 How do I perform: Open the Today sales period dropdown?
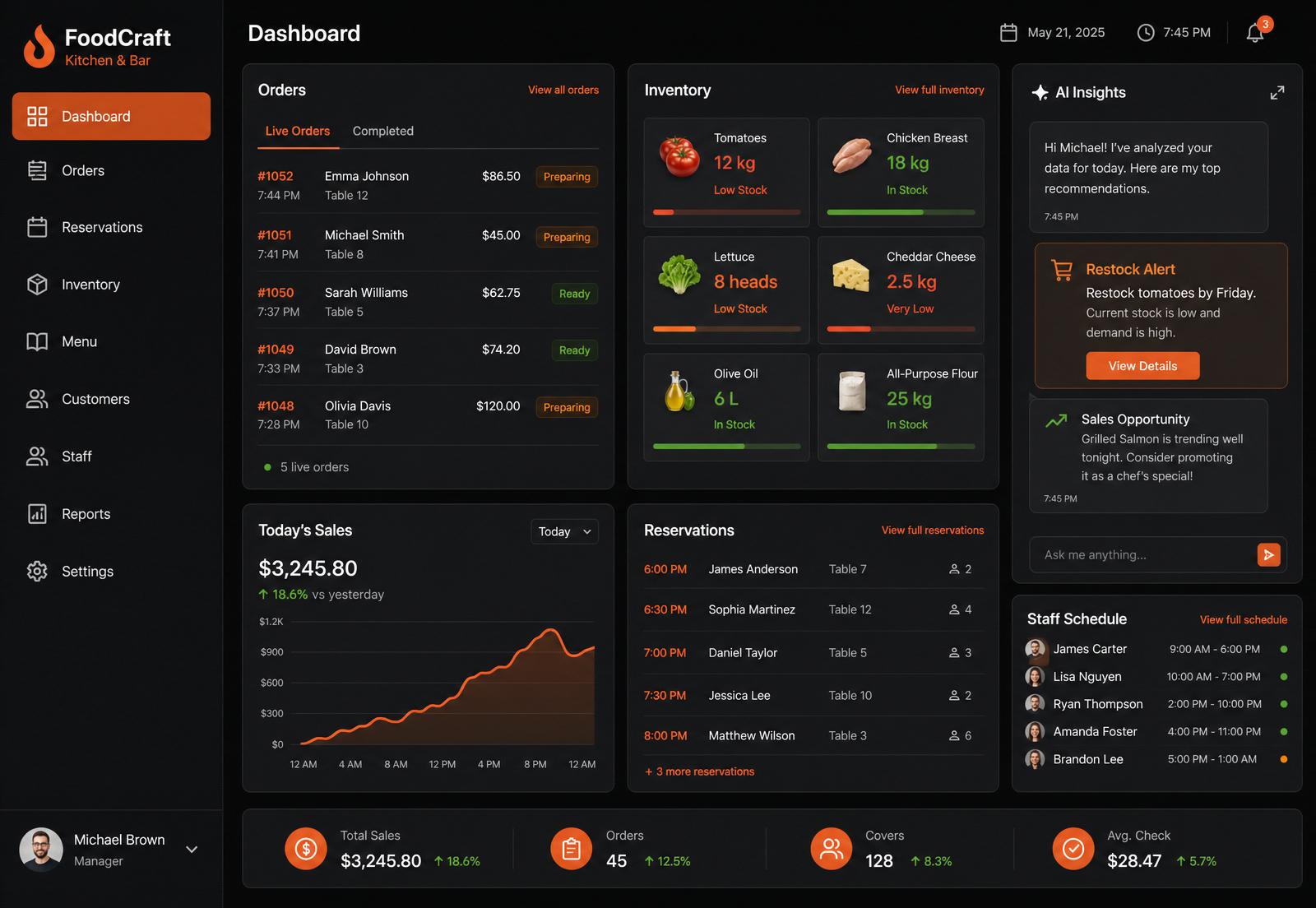(564, 532)
